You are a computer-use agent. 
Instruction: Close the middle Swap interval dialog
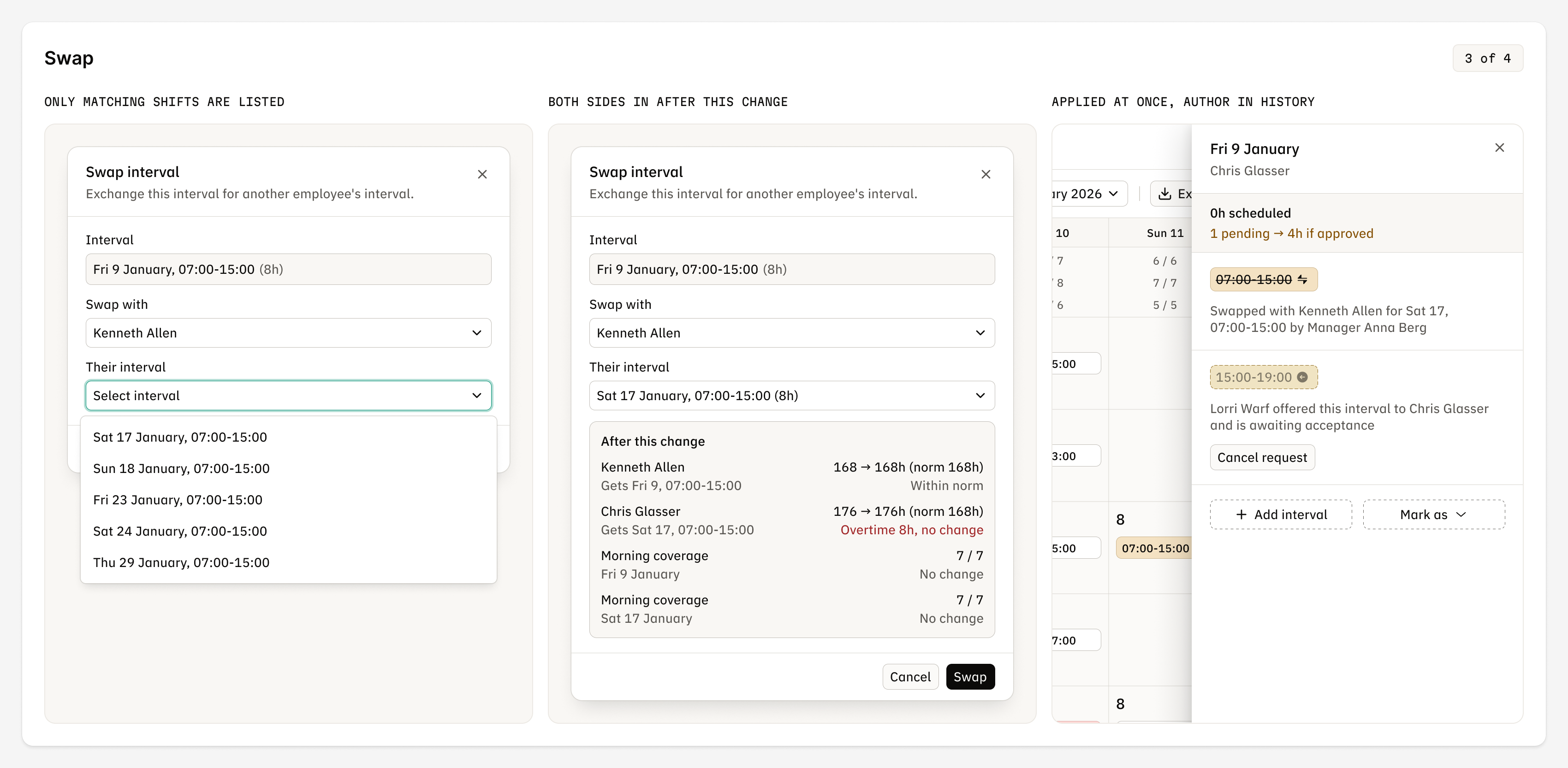point(986,175)
